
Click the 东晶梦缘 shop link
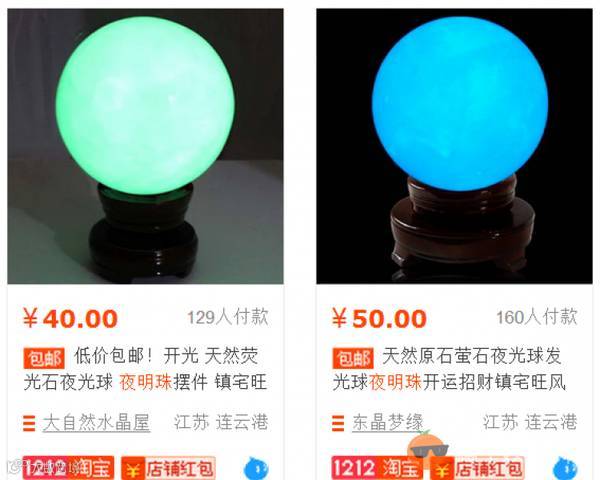coord(388,423)
